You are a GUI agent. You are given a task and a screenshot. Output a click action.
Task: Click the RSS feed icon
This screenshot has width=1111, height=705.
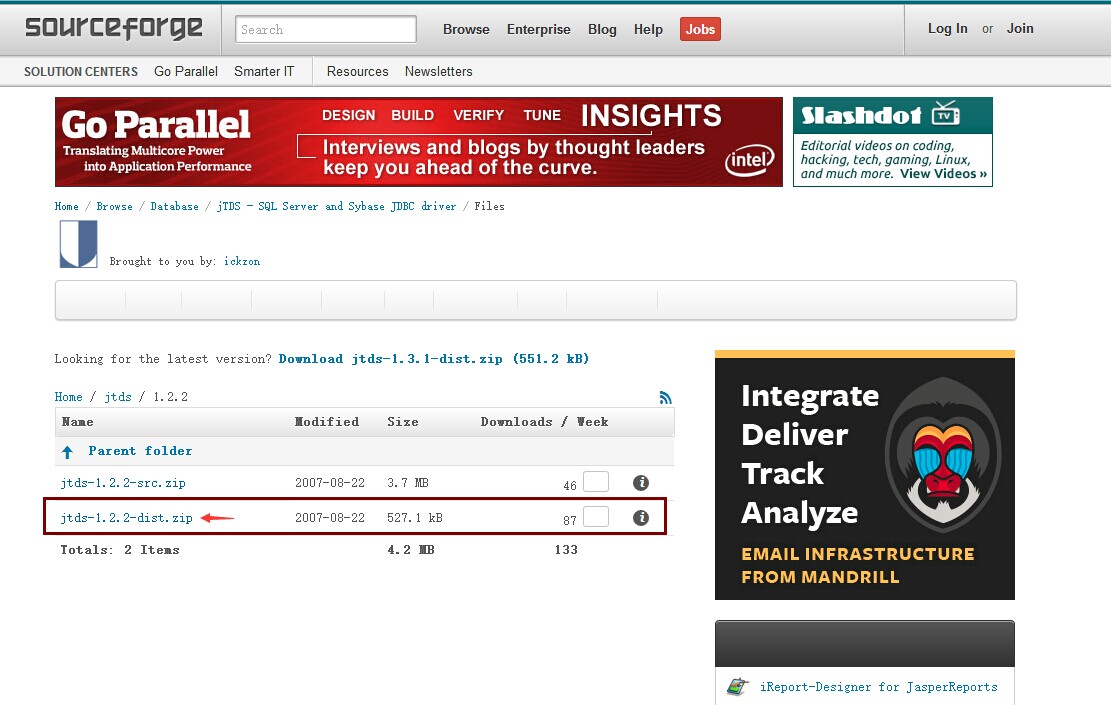tap(665, 397)
